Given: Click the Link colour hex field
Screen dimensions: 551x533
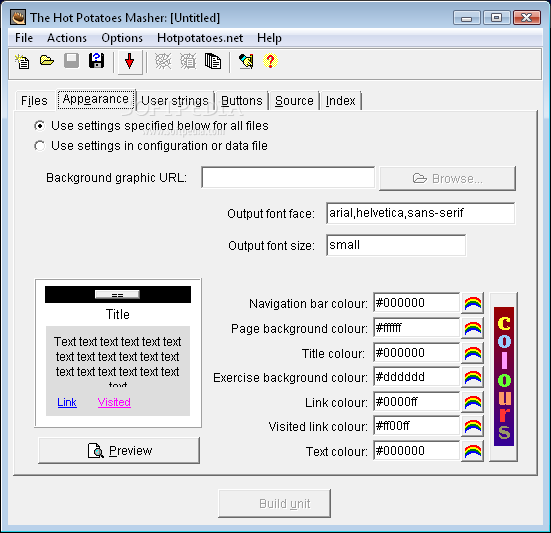Looking at the screenshot, I should coord(416,402).
